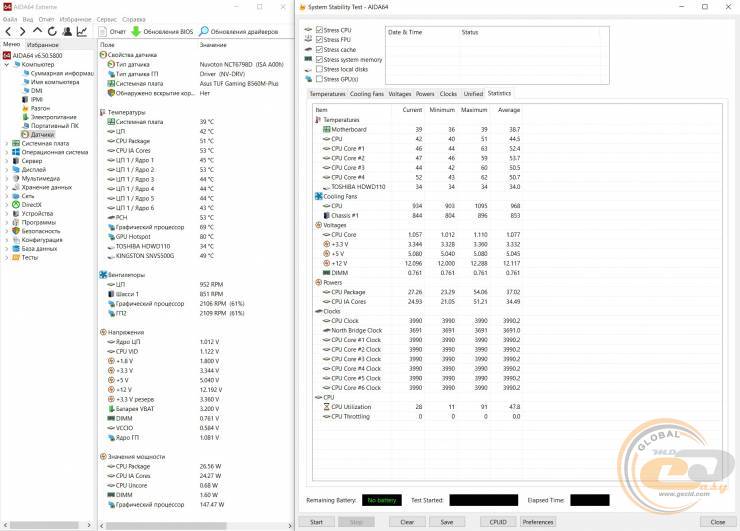Image resolution: width=740 pixels, height=531 pixels.
Task: Open Preferences in the Stability Test
Action: coord(538,522)
